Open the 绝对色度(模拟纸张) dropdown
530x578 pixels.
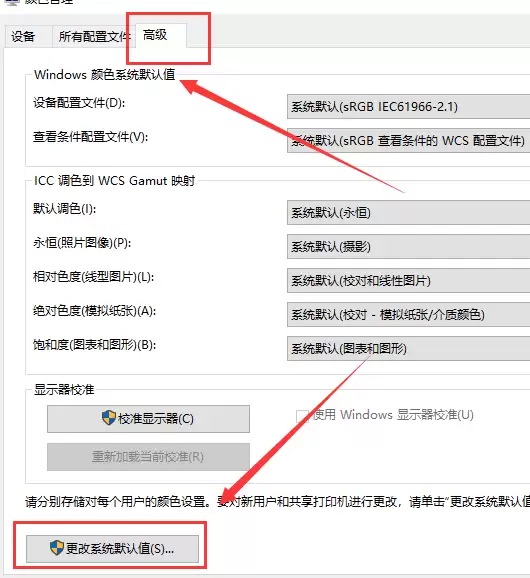(x=408, y=314)
